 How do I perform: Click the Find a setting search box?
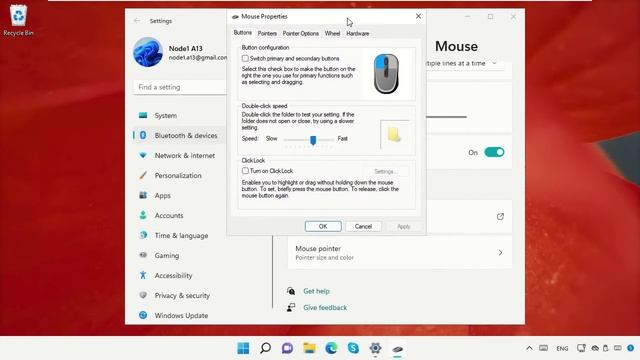180,87
